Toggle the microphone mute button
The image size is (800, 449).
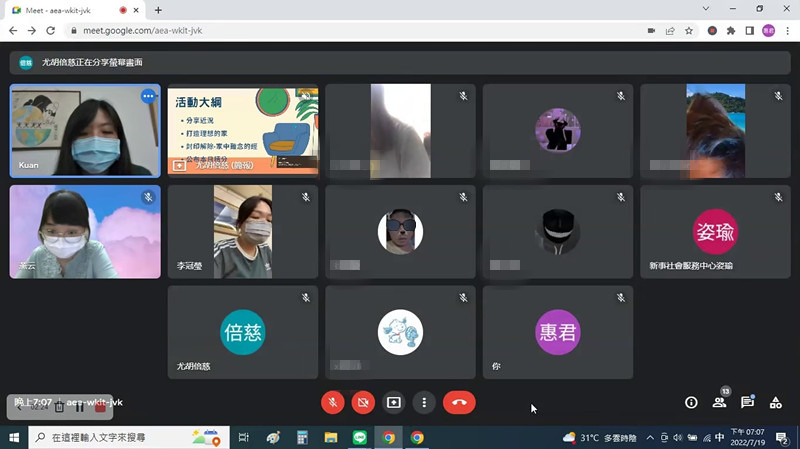333,402
